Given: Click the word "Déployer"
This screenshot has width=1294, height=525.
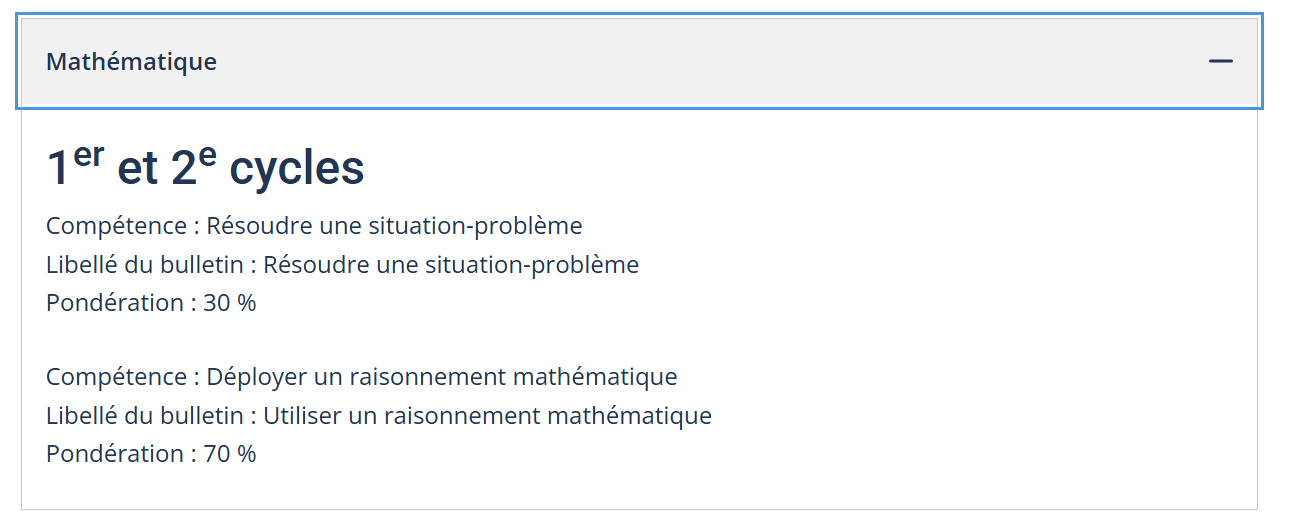Looking at the screenshot, I should click(252, 377).
